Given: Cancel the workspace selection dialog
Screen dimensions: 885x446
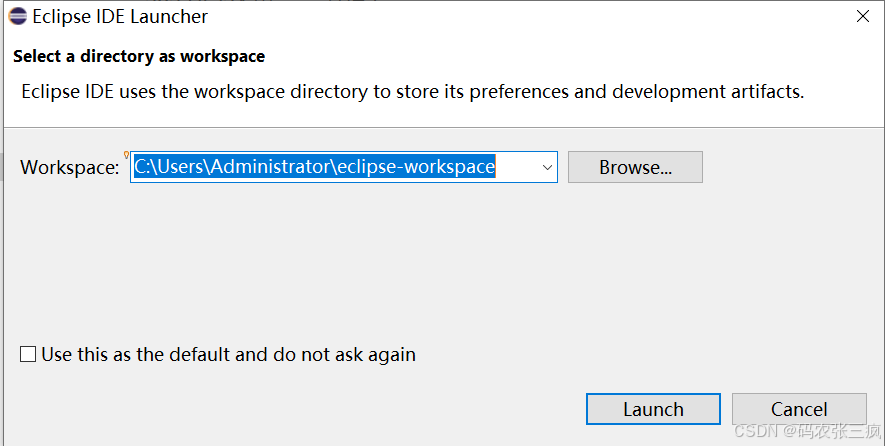Looking at the screenshot, I should point(799,409).
